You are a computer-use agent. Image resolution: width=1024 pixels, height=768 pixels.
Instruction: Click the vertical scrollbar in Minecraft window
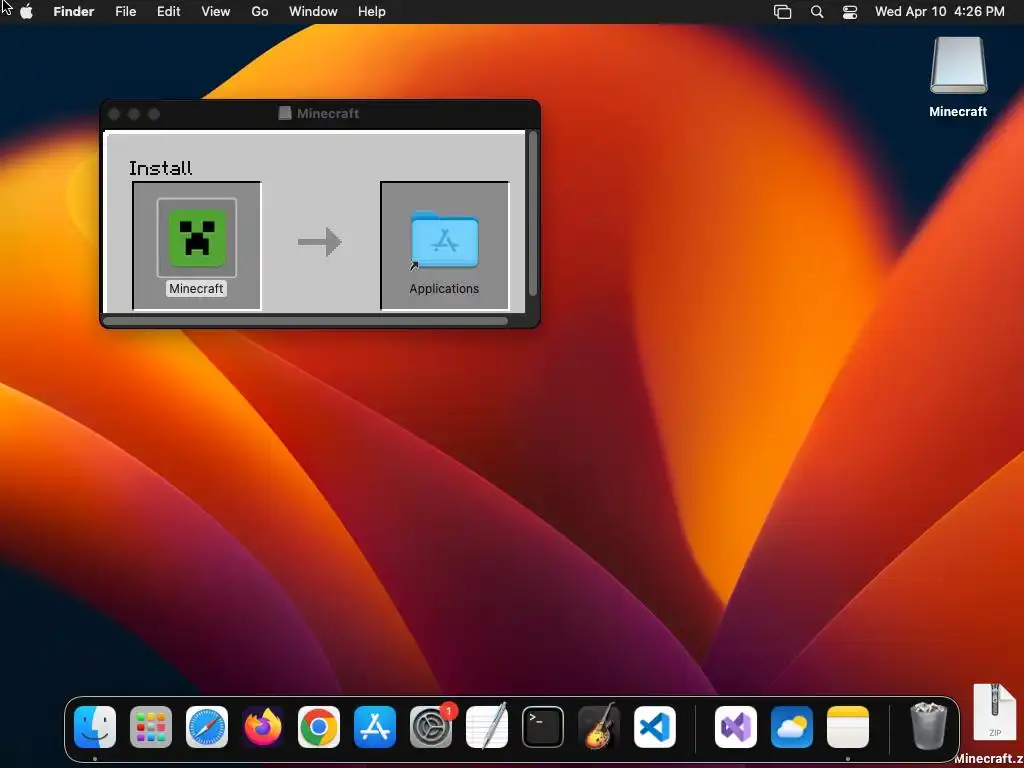point(533,214)
